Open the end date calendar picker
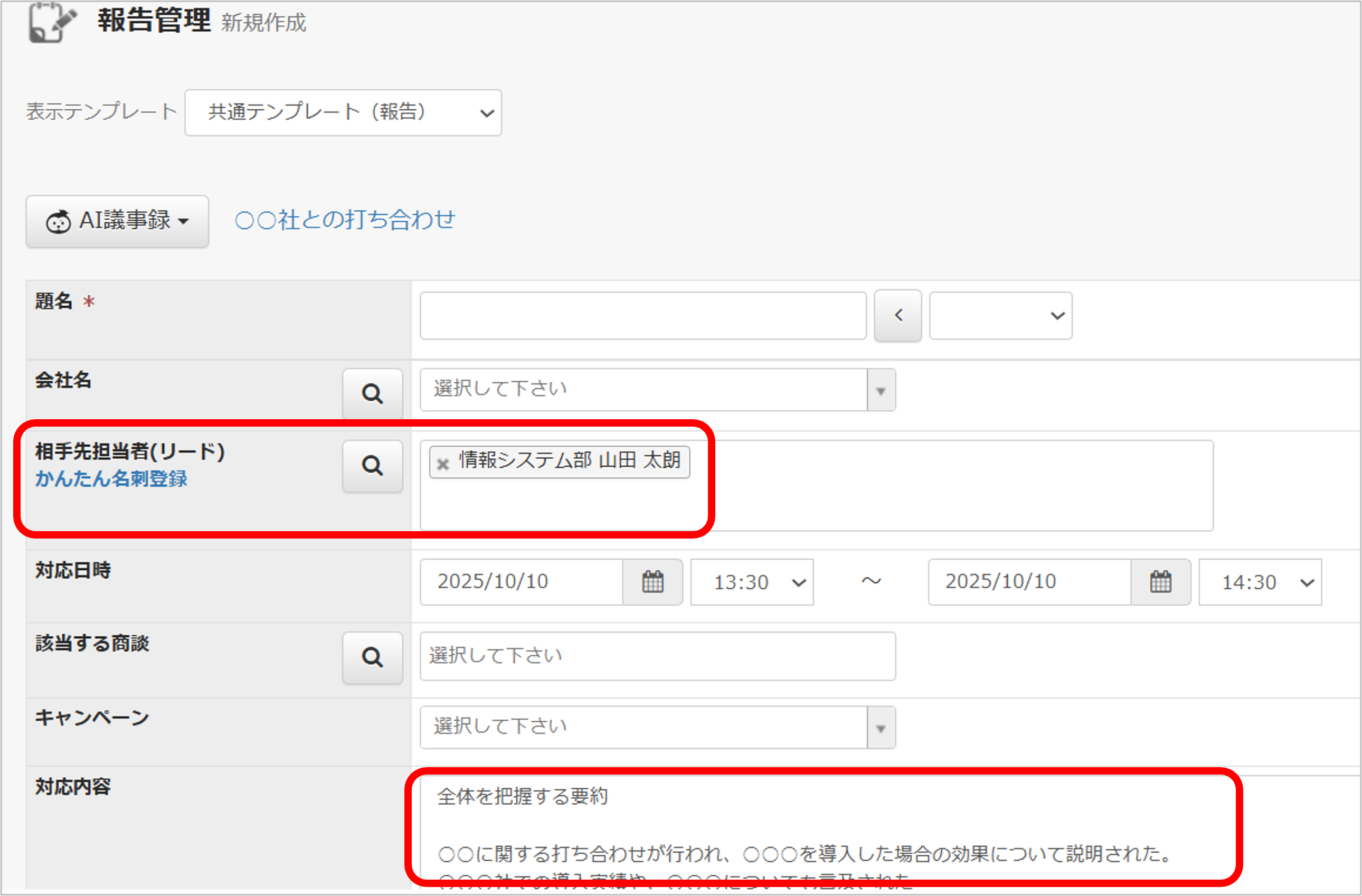 tap(1160, 582)
